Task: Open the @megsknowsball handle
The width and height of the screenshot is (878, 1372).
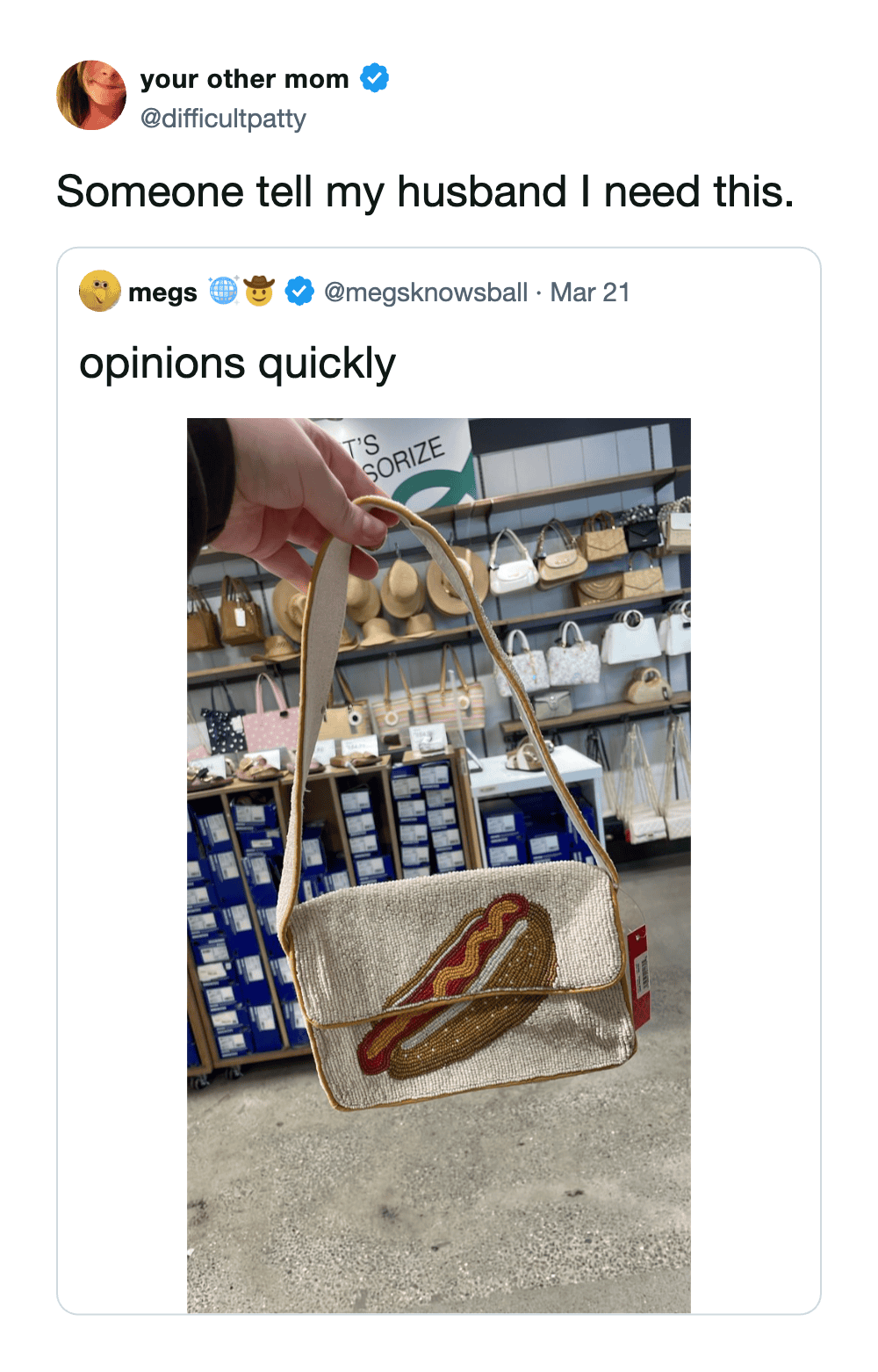Action: coord(426,292)
